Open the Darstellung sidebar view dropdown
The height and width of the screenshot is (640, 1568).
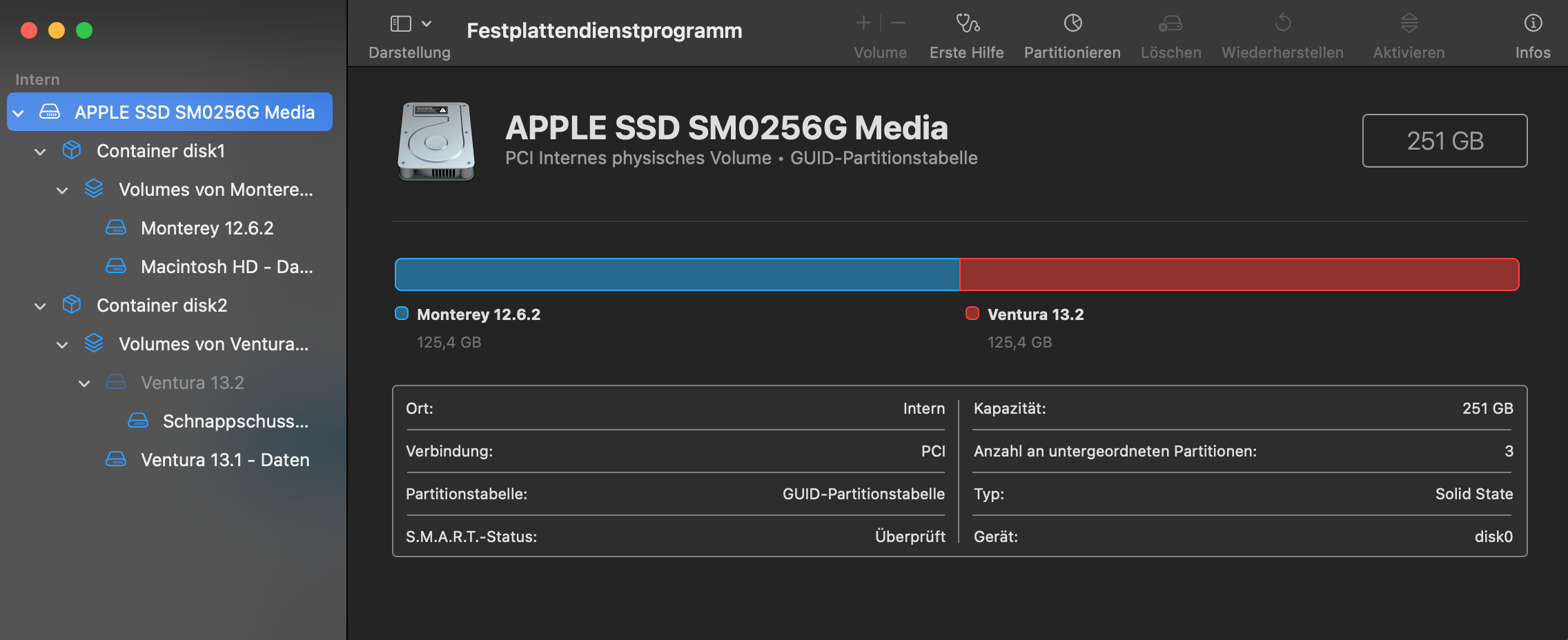tap(411, 23)
